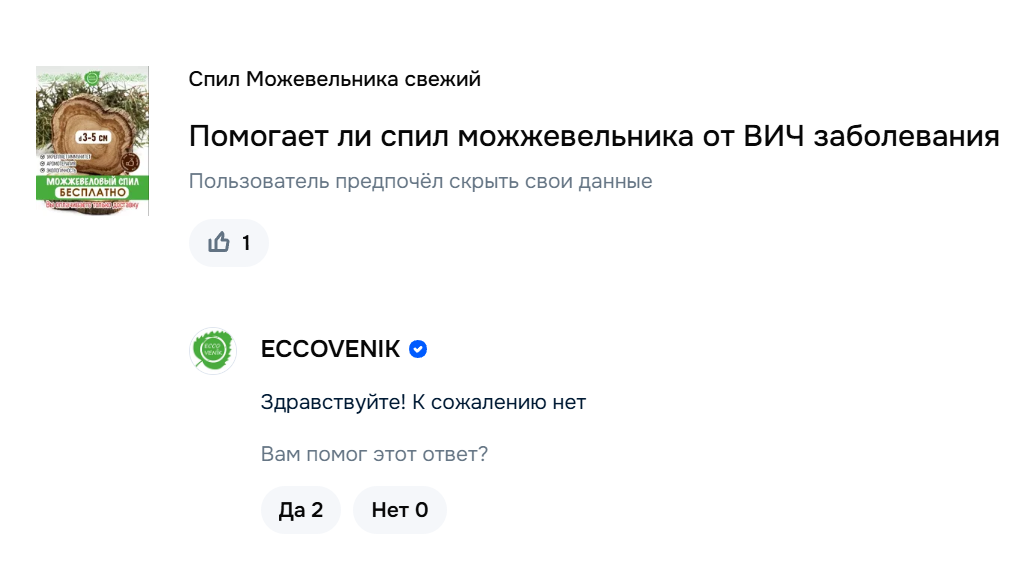
Task: Click the thumbs-up icon under the question
Action: [219, 243]
